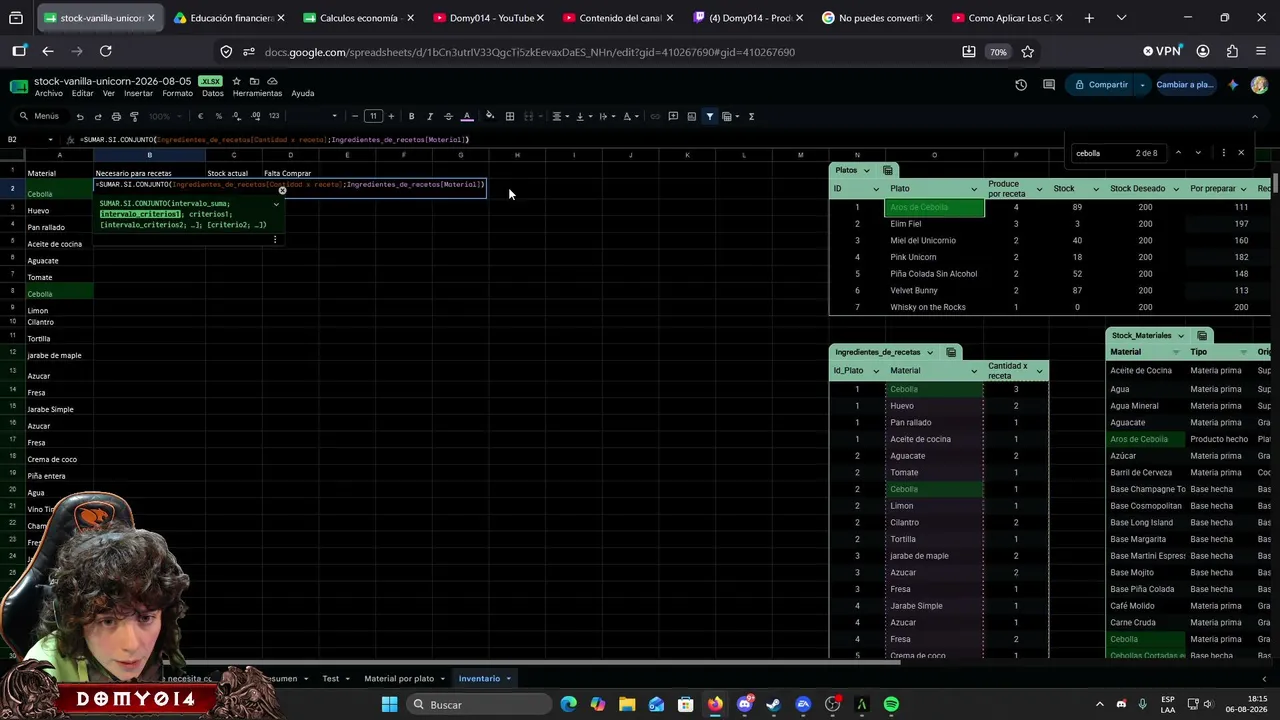Click the insert comment icon

click(673, 116)
